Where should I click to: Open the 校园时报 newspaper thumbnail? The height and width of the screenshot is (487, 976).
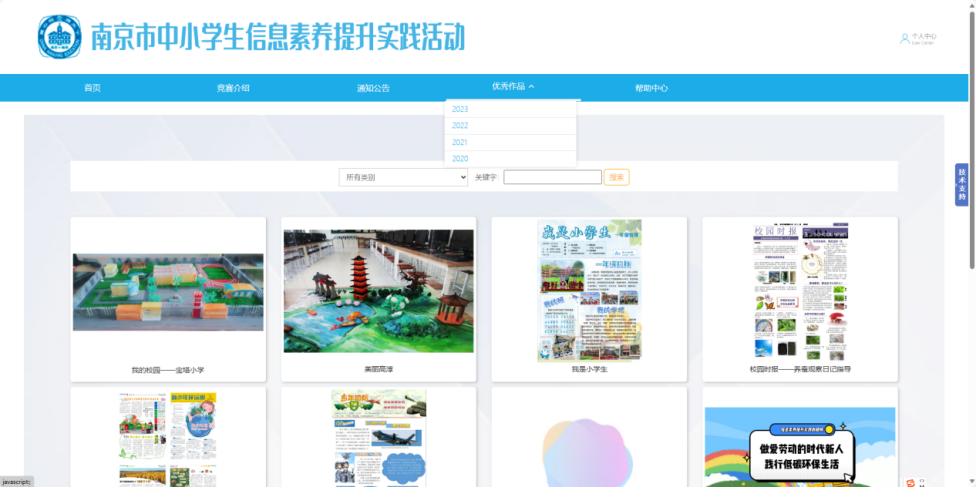(800, 290)
